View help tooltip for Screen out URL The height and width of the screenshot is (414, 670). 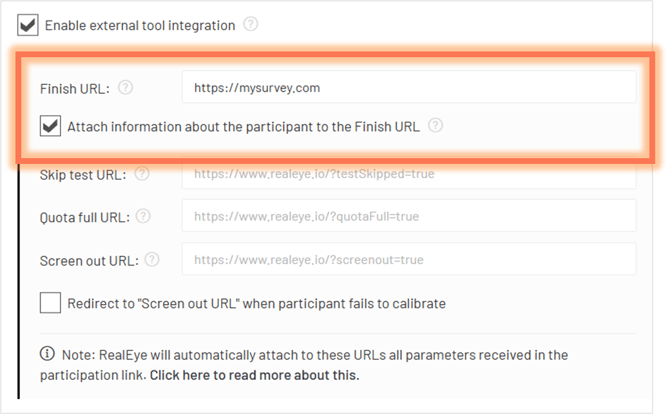click(152, 259)
